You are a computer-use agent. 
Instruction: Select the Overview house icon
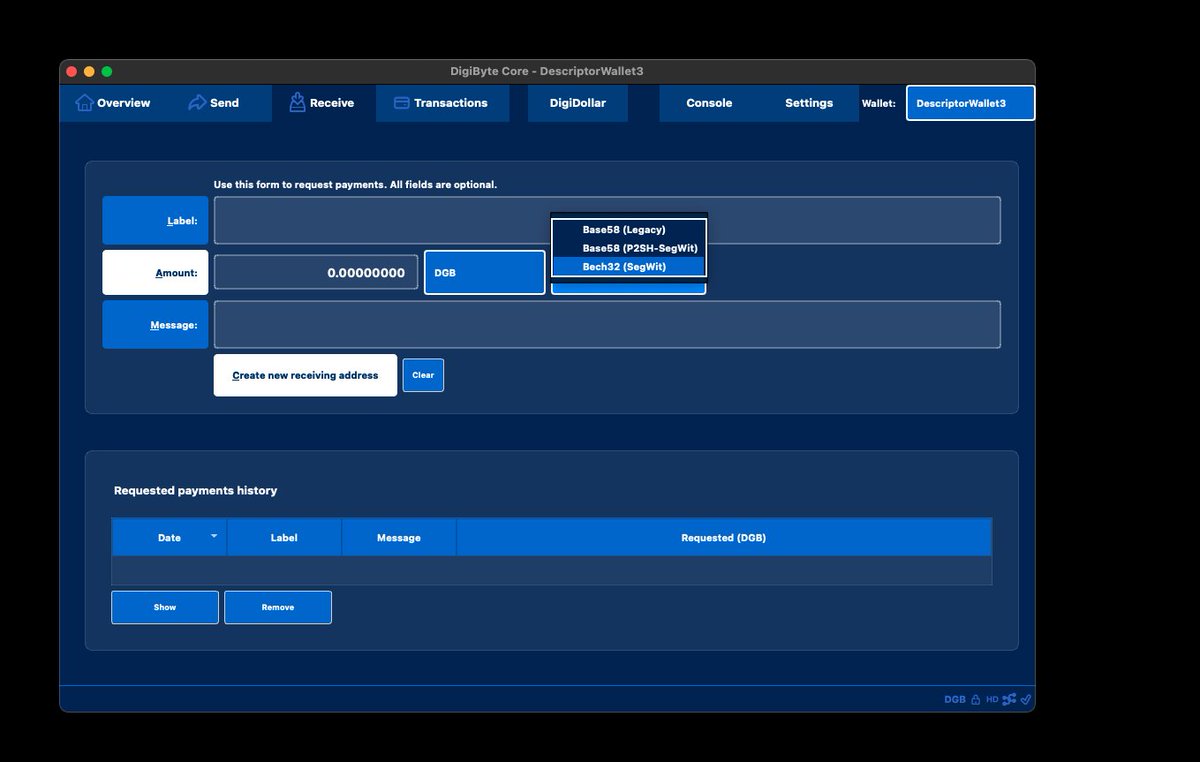point(85,103)
